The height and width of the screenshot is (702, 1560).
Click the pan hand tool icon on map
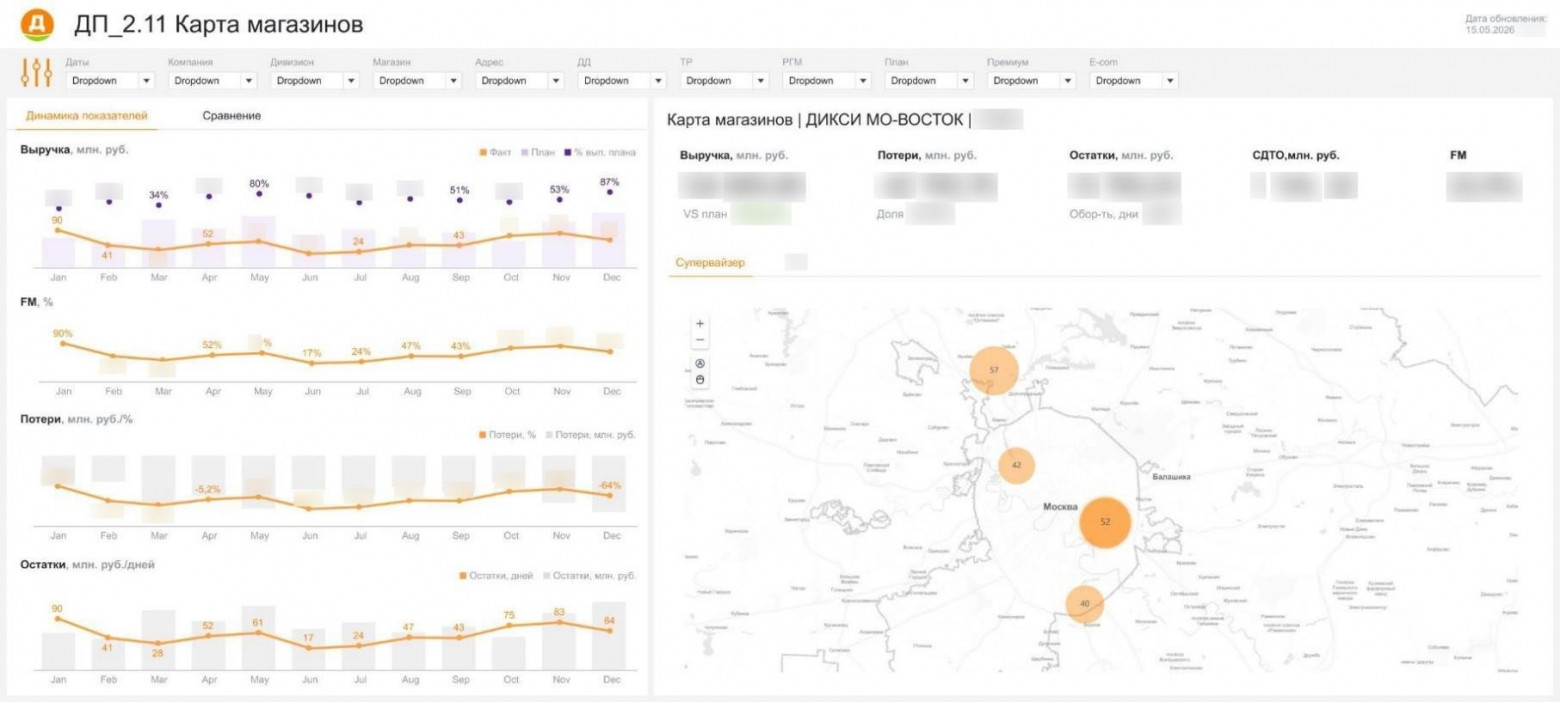700,380
